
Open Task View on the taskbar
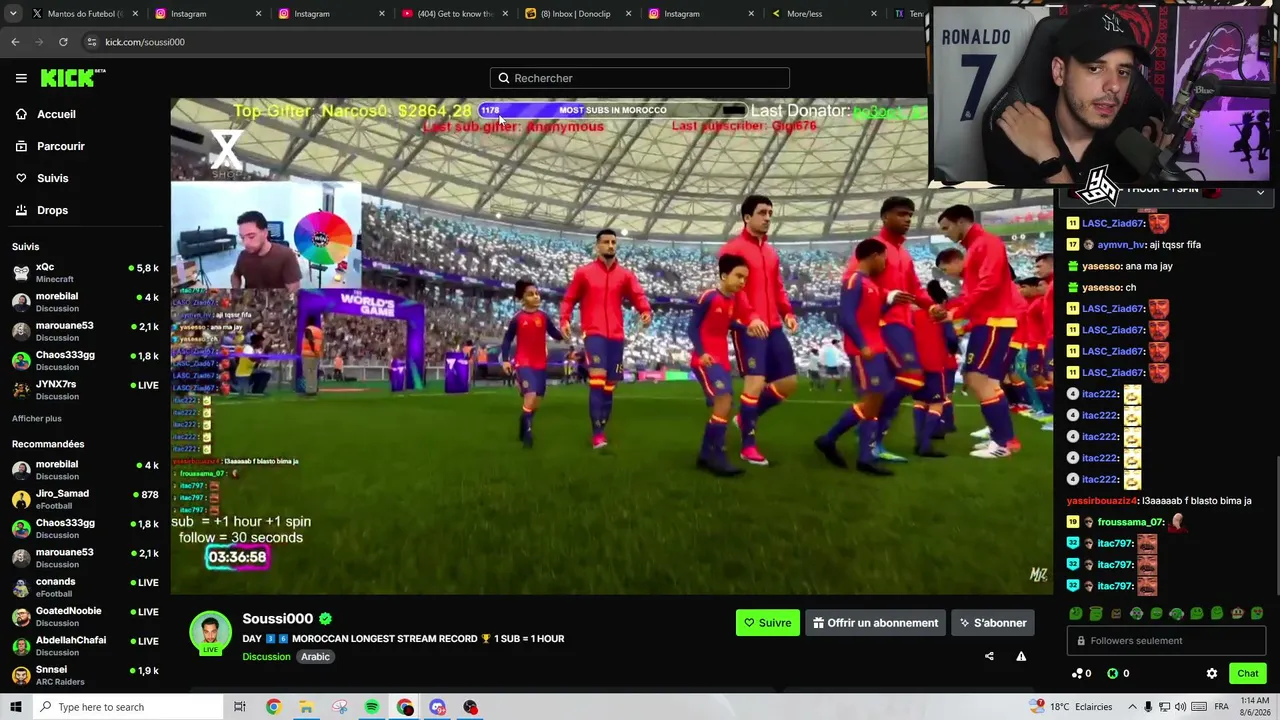(240, 707)
